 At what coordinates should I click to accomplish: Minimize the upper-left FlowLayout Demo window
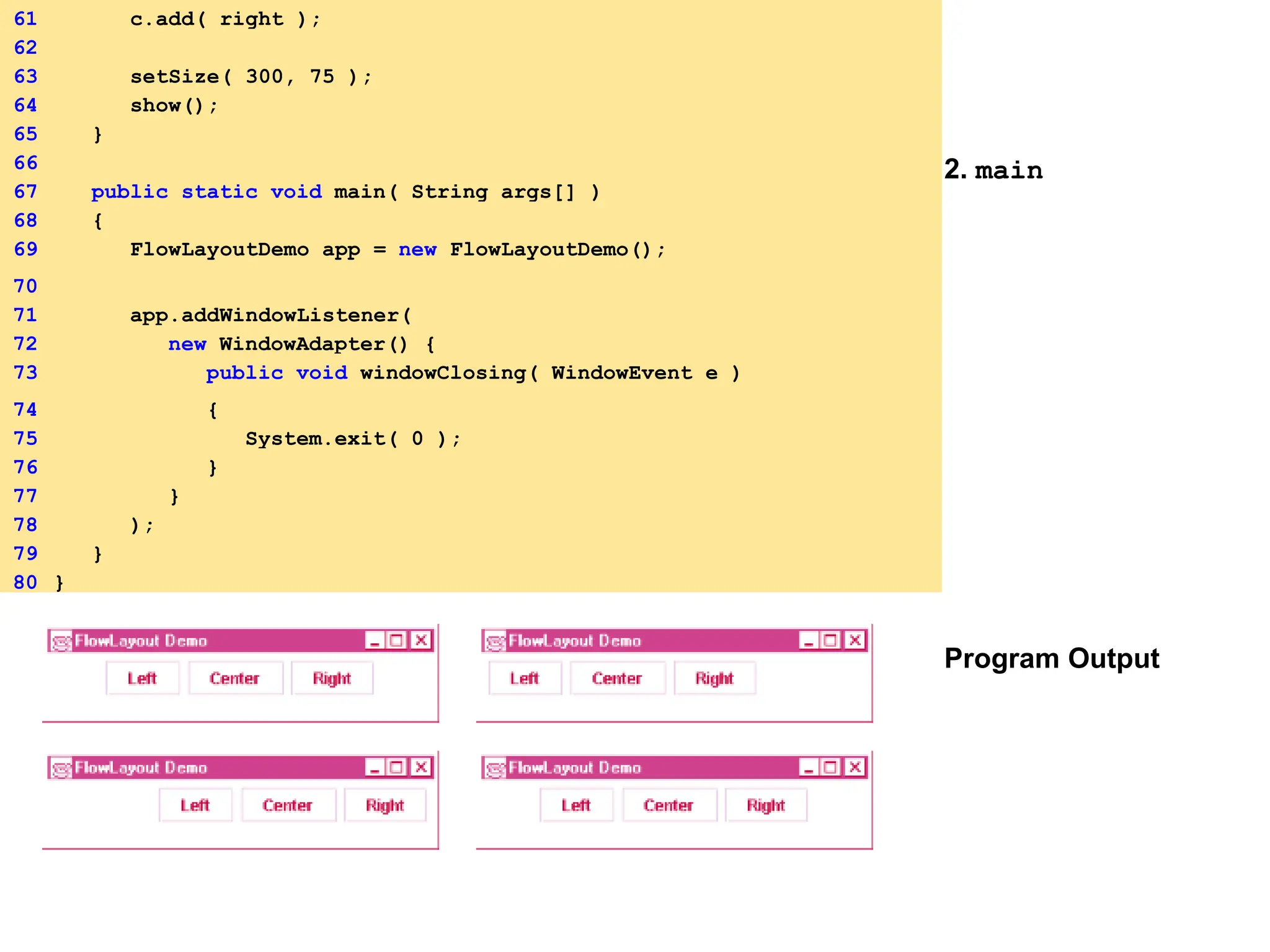(x=375, y=641)
